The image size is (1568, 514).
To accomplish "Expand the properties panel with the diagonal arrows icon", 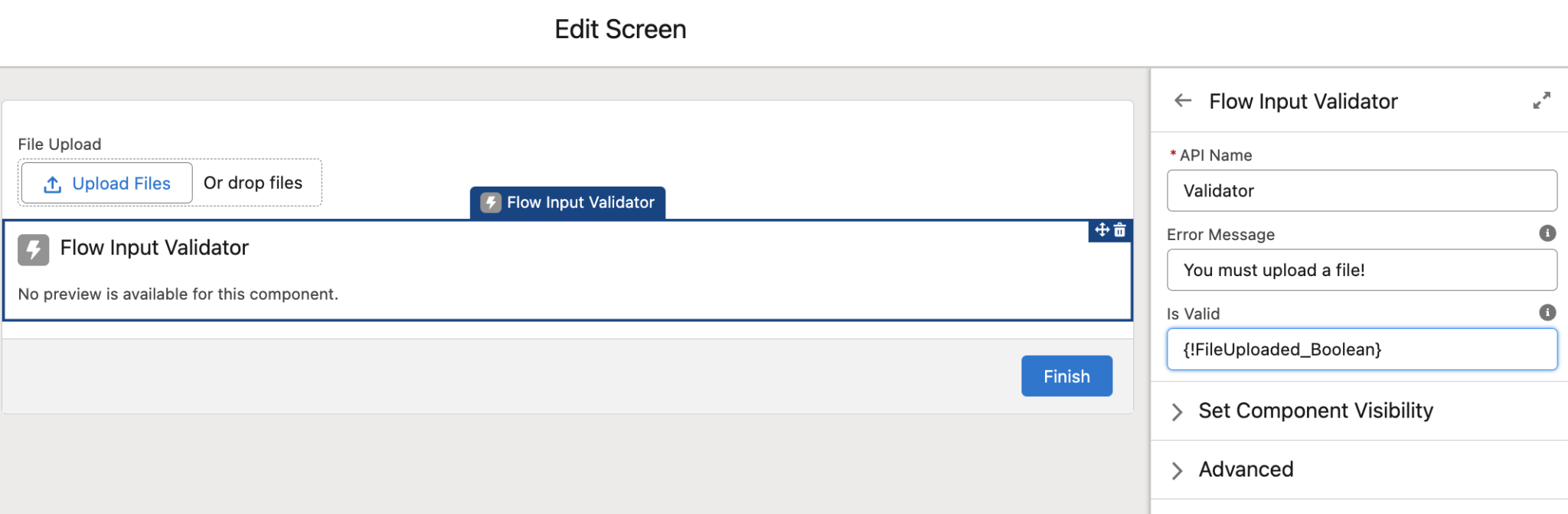I will coord(1542,100).
